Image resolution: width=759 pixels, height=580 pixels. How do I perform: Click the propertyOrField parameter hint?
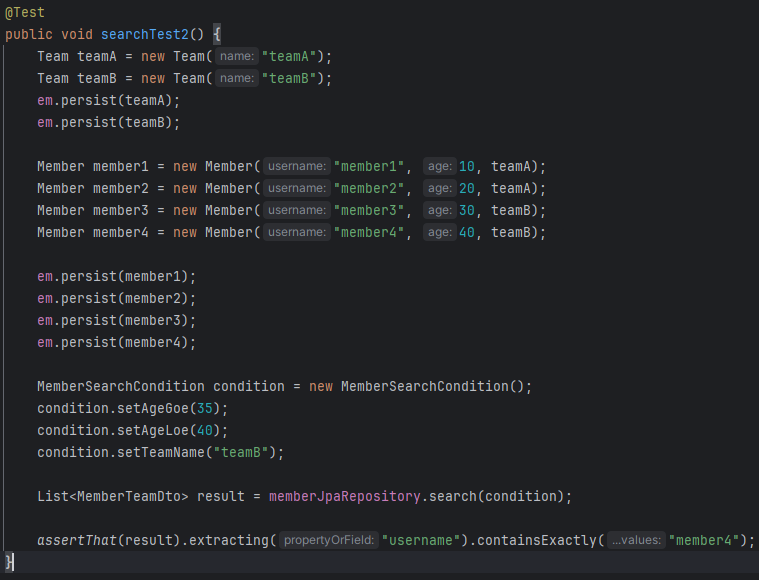(329, 540)
